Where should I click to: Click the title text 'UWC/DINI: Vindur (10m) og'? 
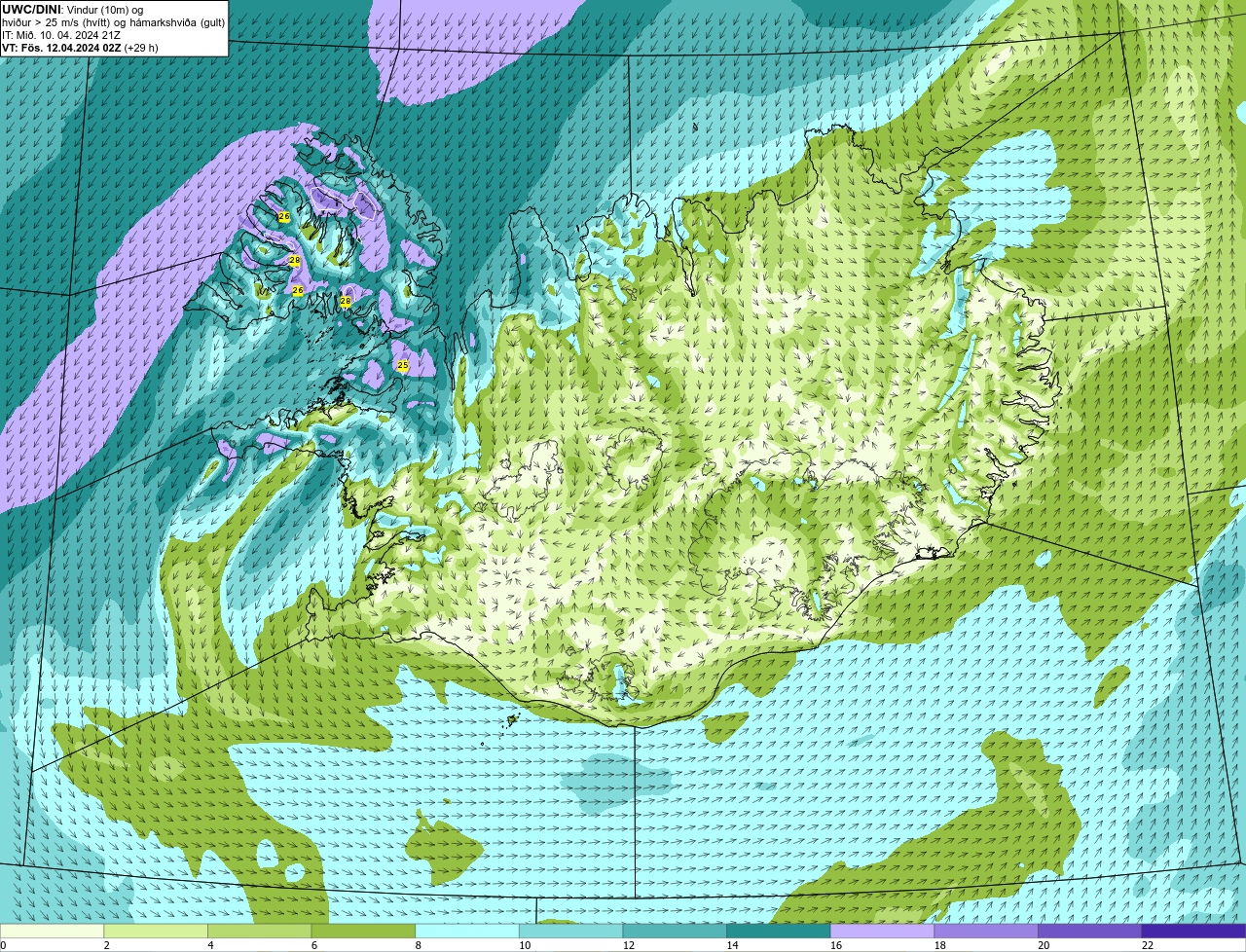pyautogui.click(x=73, y=9)
